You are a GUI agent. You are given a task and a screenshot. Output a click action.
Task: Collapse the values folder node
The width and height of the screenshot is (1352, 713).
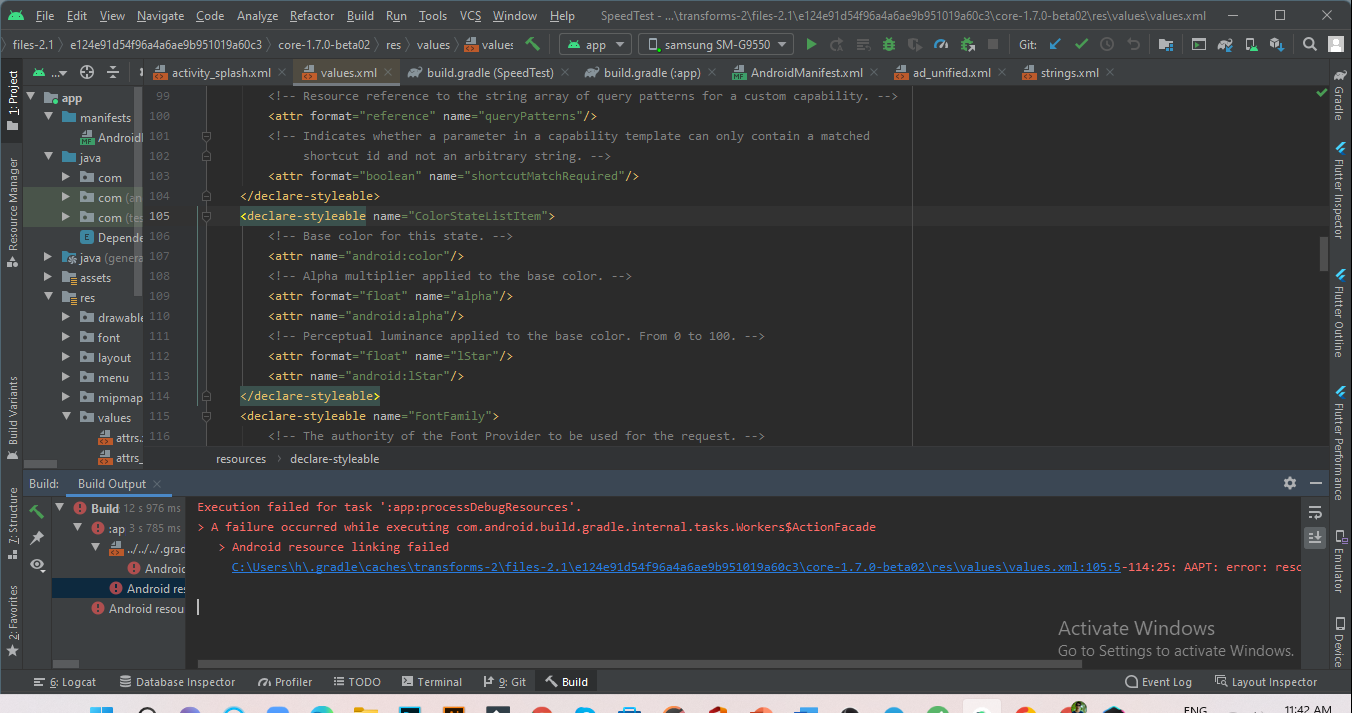pyautogui.click(x=66, y=418)
